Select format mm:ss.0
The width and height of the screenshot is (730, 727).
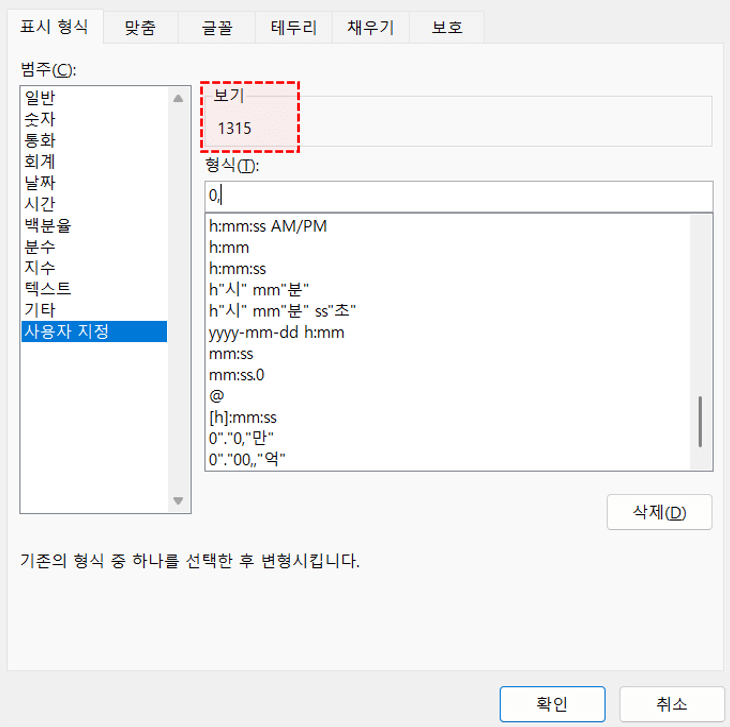click(x=449, y=375)
